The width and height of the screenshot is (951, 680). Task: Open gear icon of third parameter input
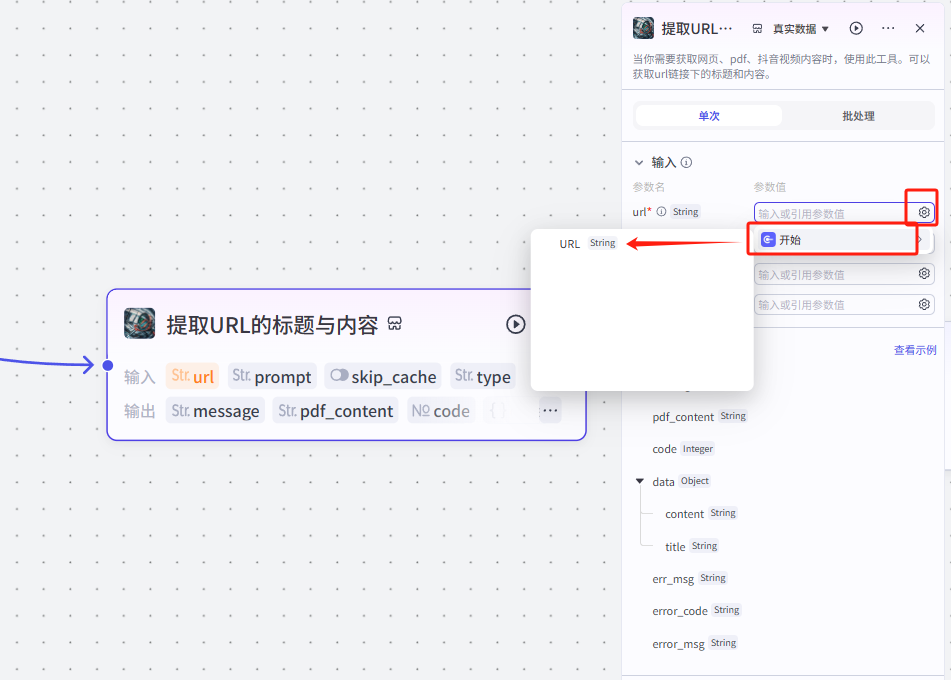click(924, 304)
